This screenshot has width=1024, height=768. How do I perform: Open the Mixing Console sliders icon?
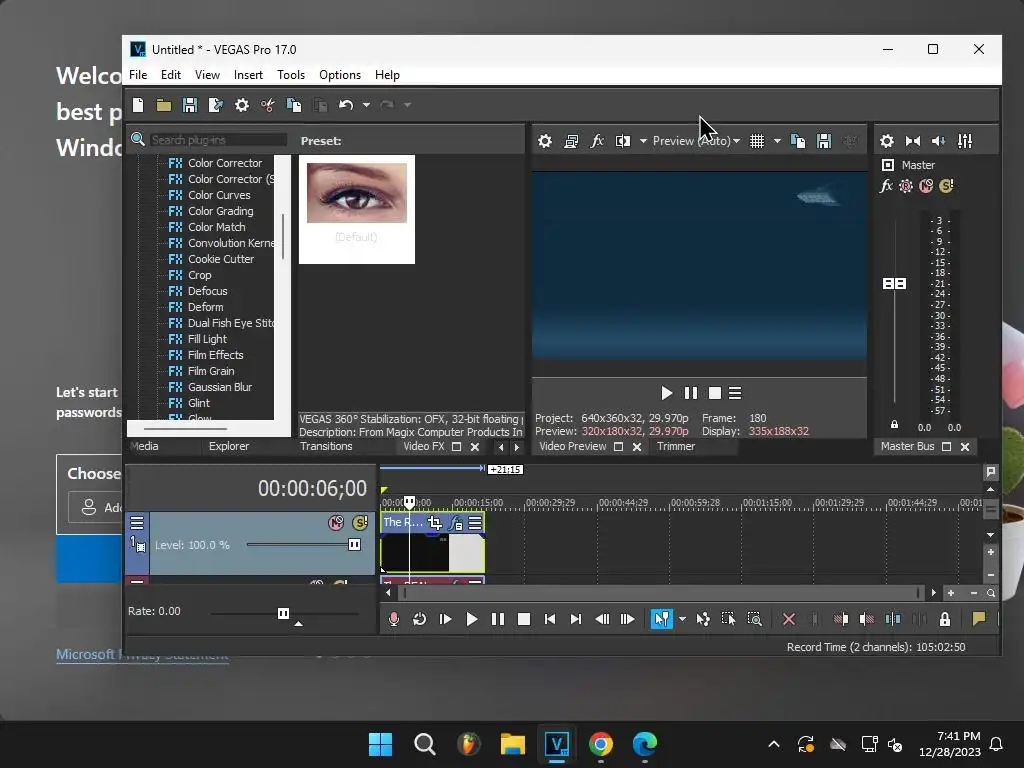[x=965, y=141]
